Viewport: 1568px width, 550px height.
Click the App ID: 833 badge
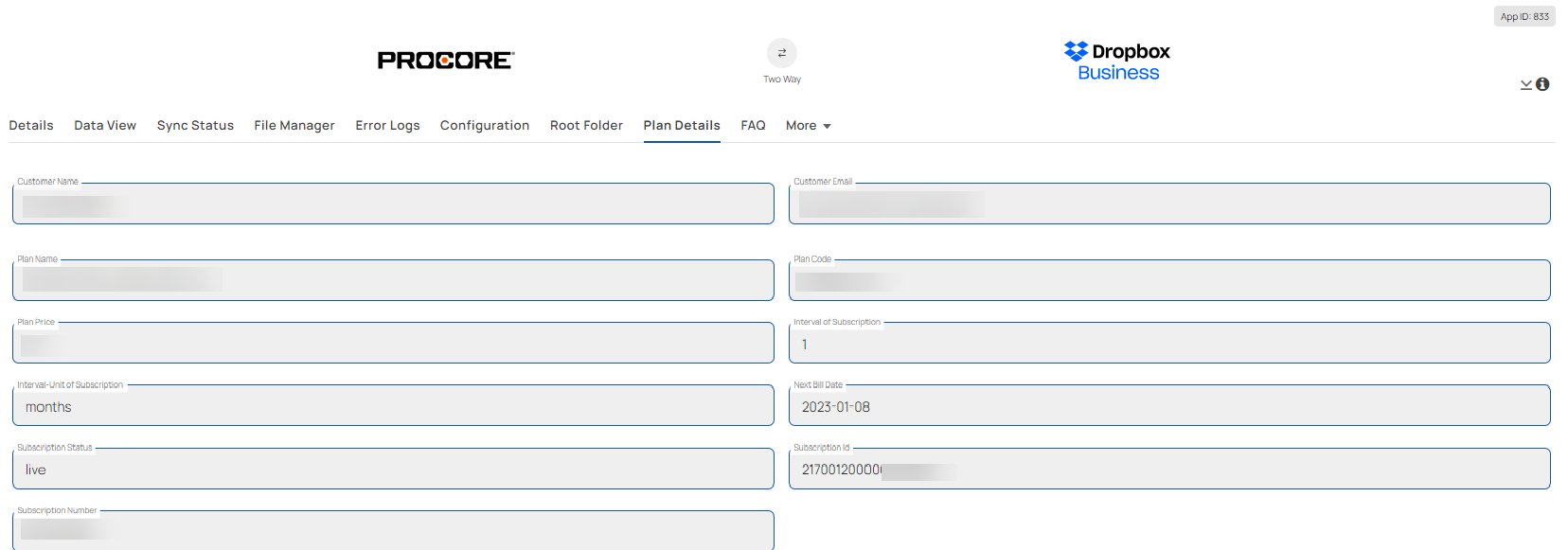1524,16
